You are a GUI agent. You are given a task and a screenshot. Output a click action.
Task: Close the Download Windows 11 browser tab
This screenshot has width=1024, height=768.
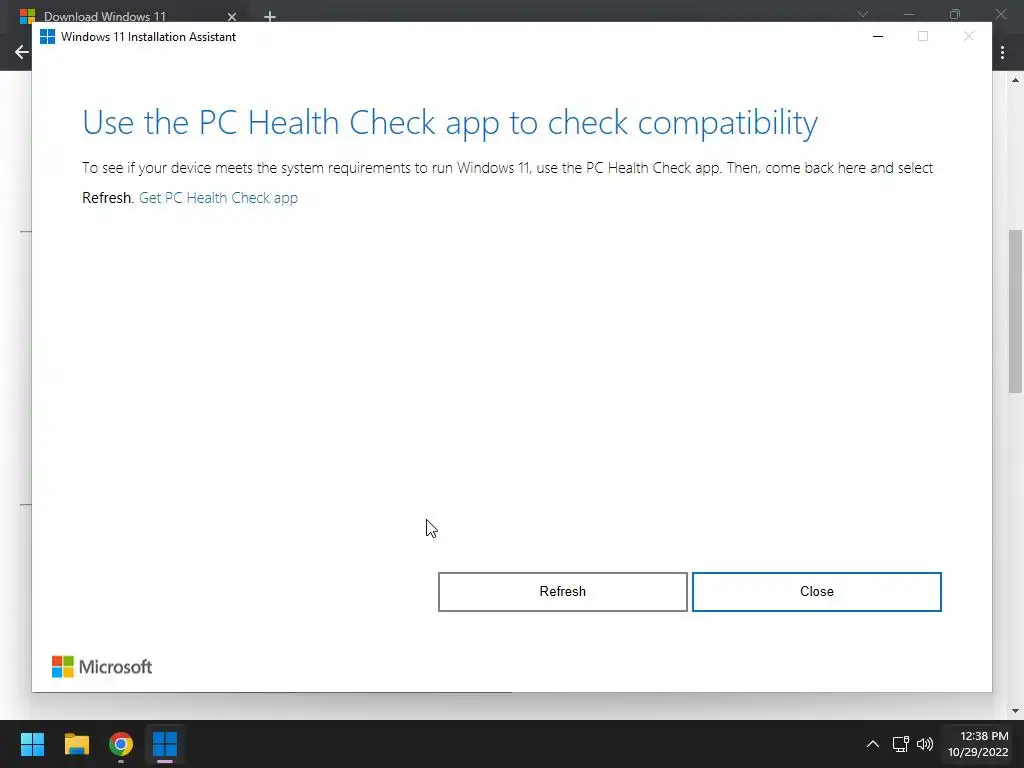232,16
